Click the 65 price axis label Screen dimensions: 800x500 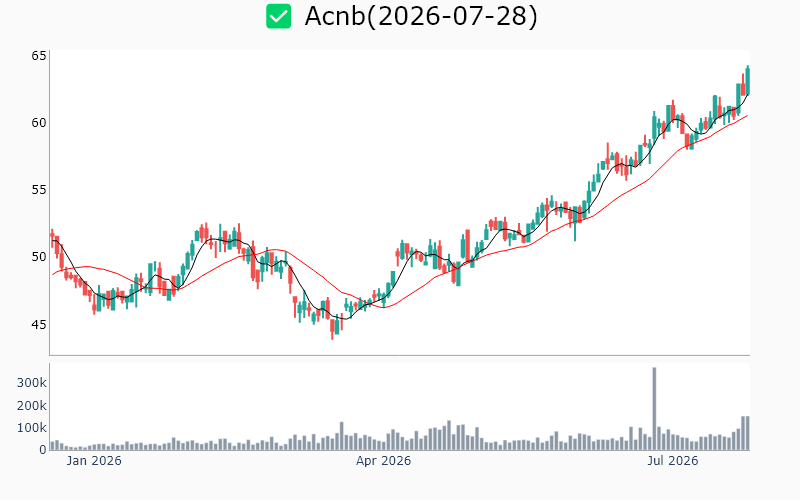pyautogui.click(x=39, y=56)
